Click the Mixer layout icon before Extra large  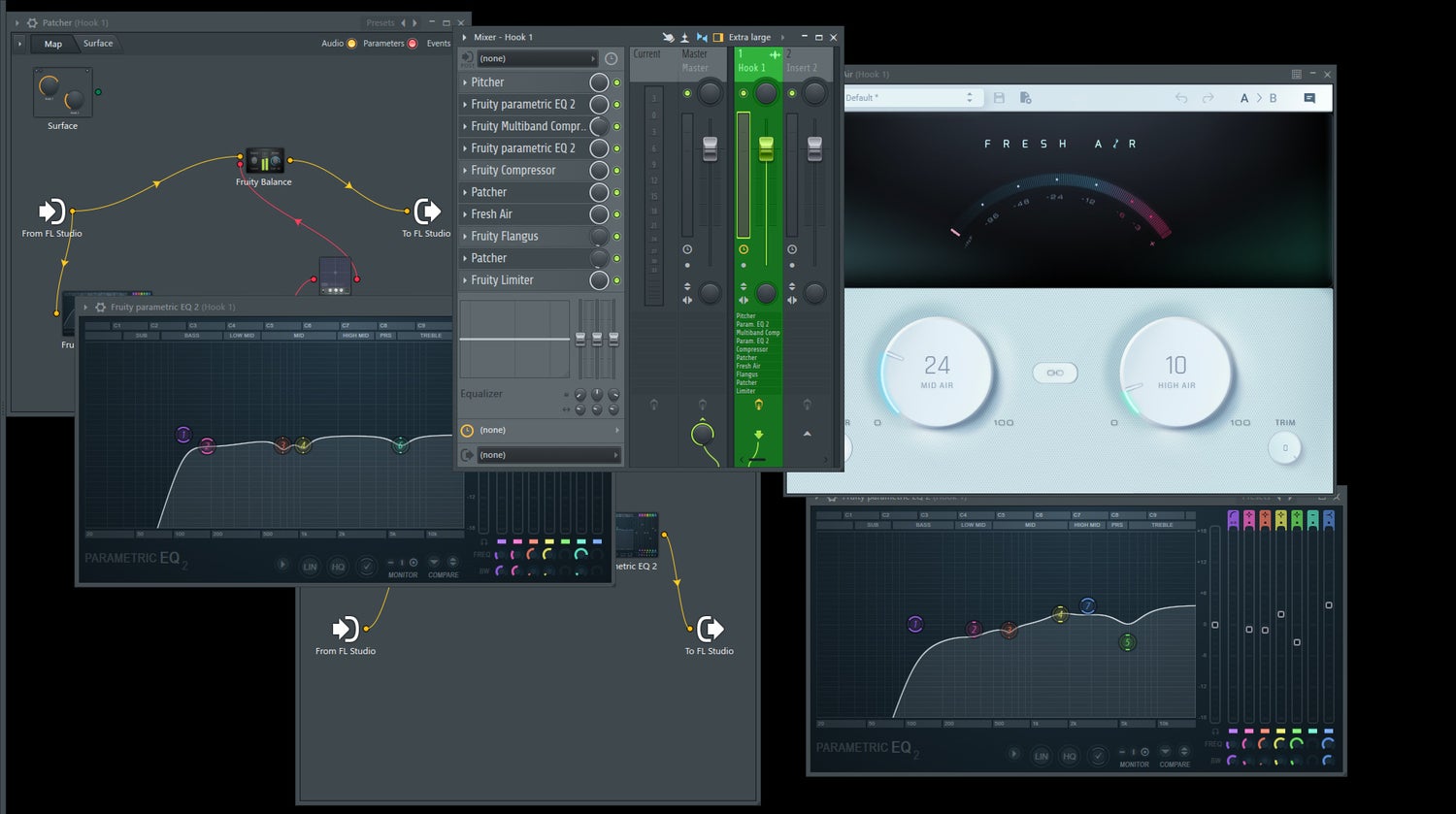(718, 37)
